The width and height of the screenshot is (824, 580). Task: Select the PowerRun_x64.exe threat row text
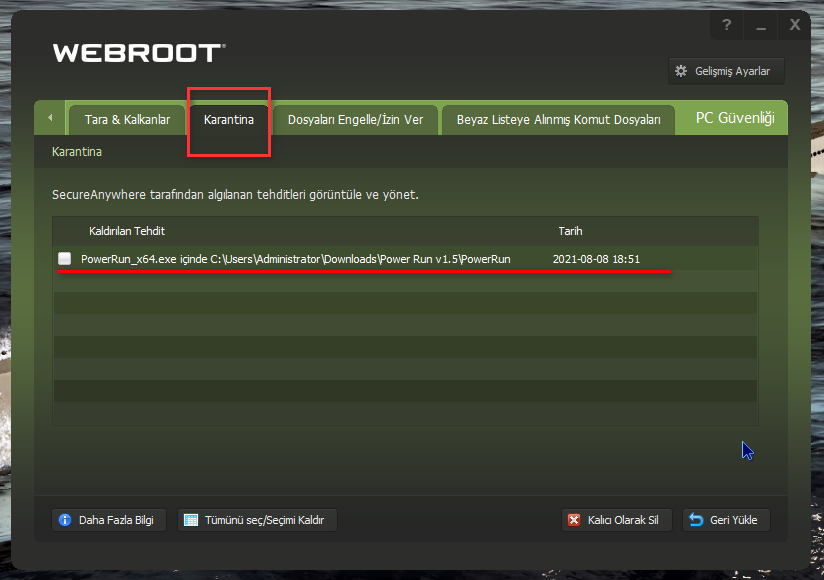[295, 259]
